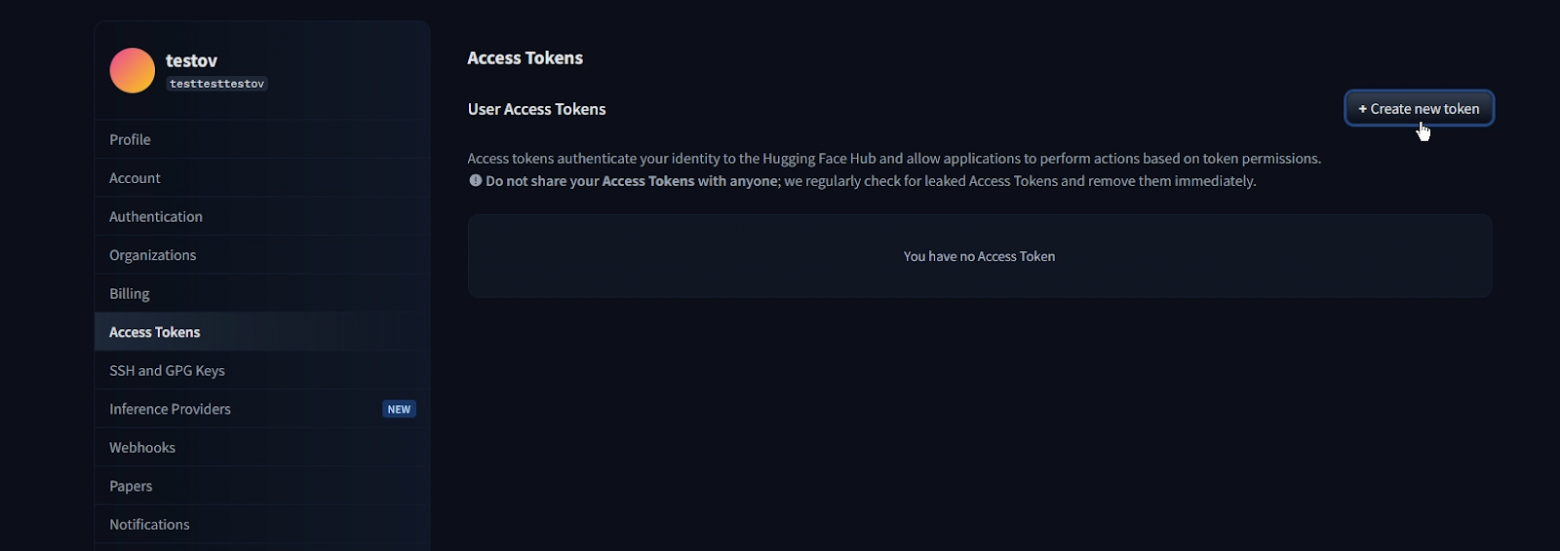Open the Profile settings page

(130, 139)
